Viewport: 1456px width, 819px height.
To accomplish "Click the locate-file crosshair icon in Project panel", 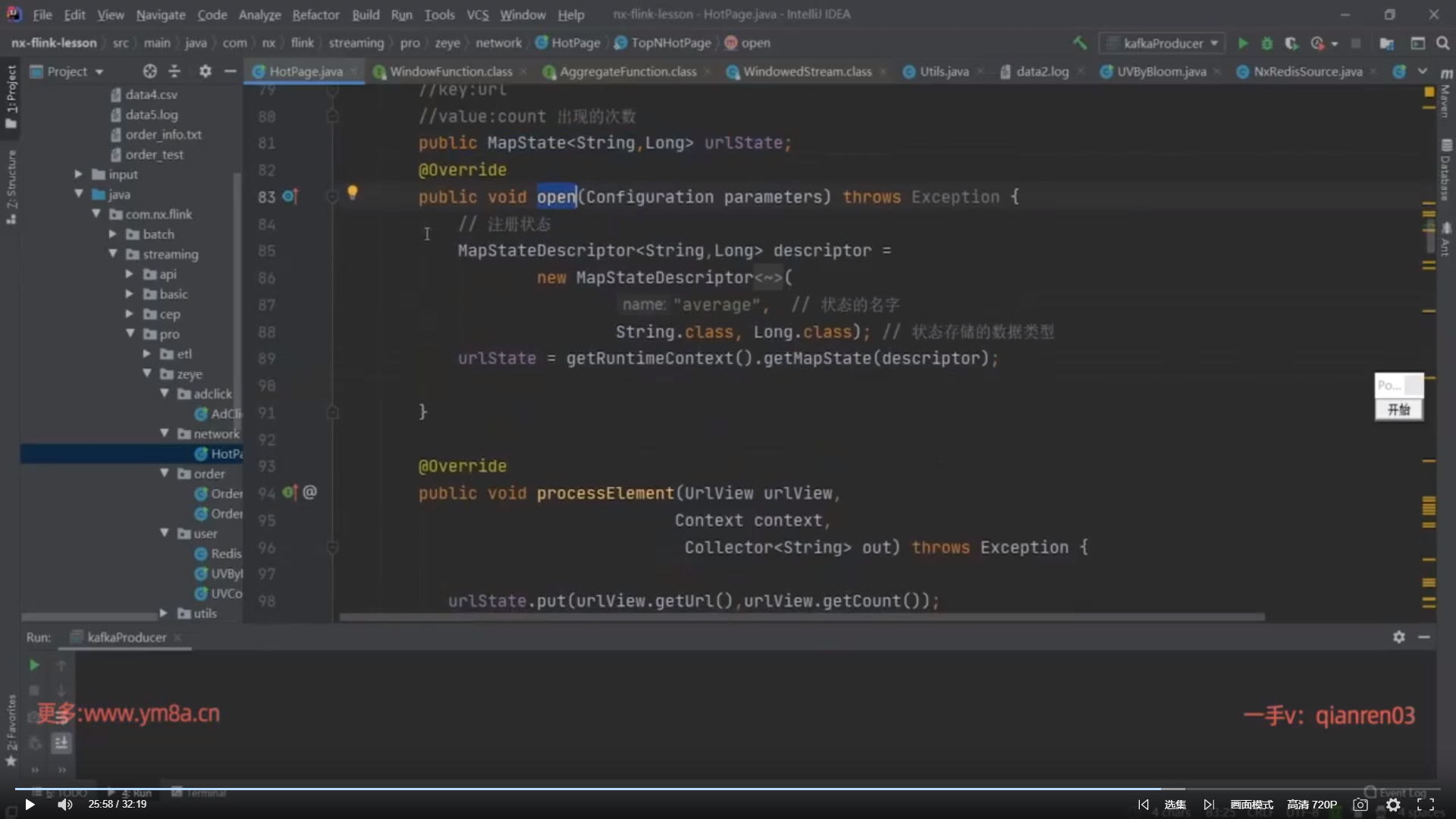I will 149,71.
